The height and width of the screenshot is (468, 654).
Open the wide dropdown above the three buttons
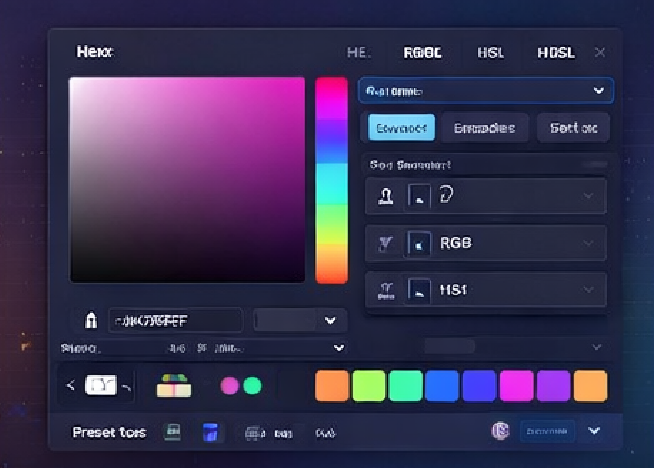[x=486, y=91]
